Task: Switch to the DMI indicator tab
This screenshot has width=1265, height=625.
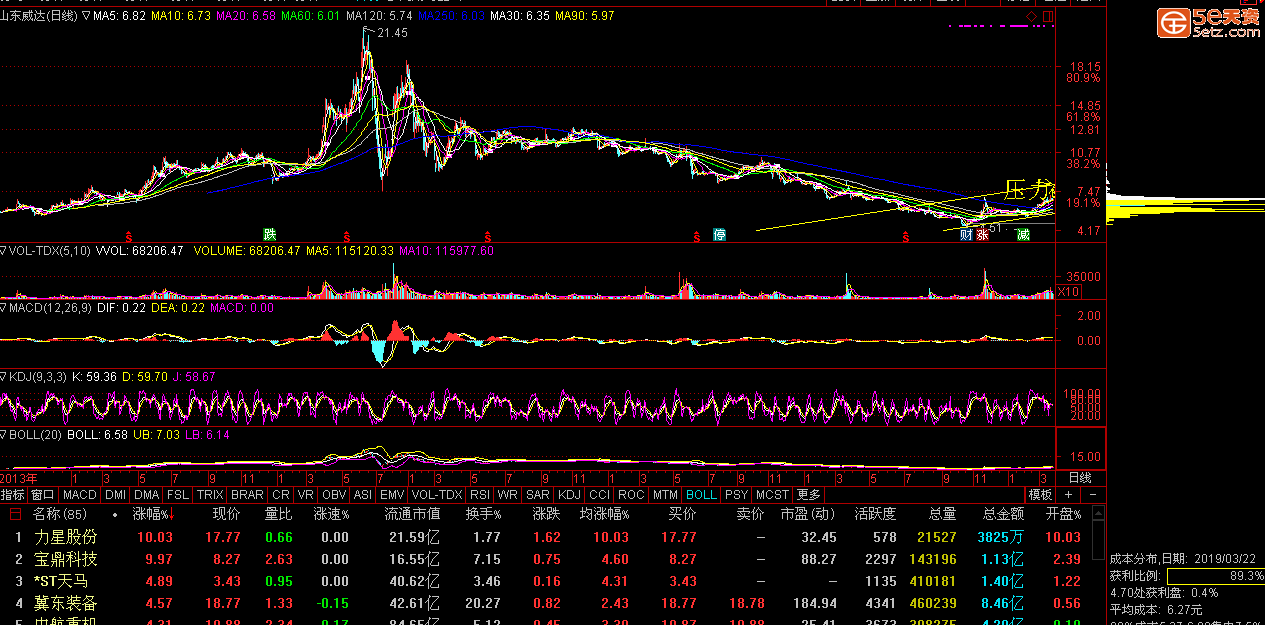Action: [x=115, y=494]
